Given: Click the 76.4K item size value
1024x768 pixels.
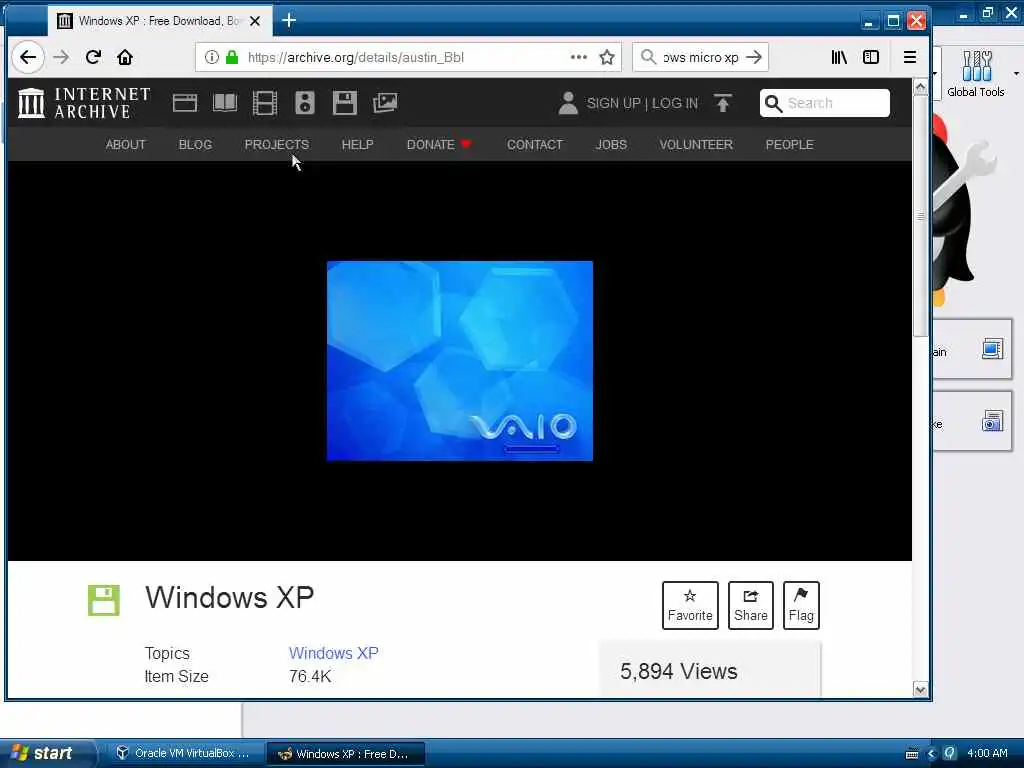Looking at the screenshot, I should [310, 677].
